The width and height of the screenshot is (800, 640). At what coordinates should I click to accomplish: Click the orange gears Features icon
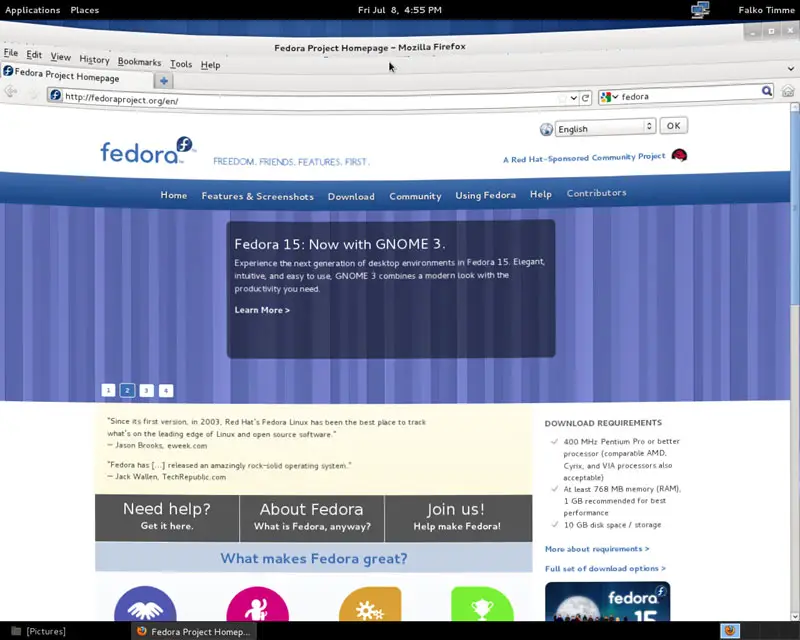point(370,605)
